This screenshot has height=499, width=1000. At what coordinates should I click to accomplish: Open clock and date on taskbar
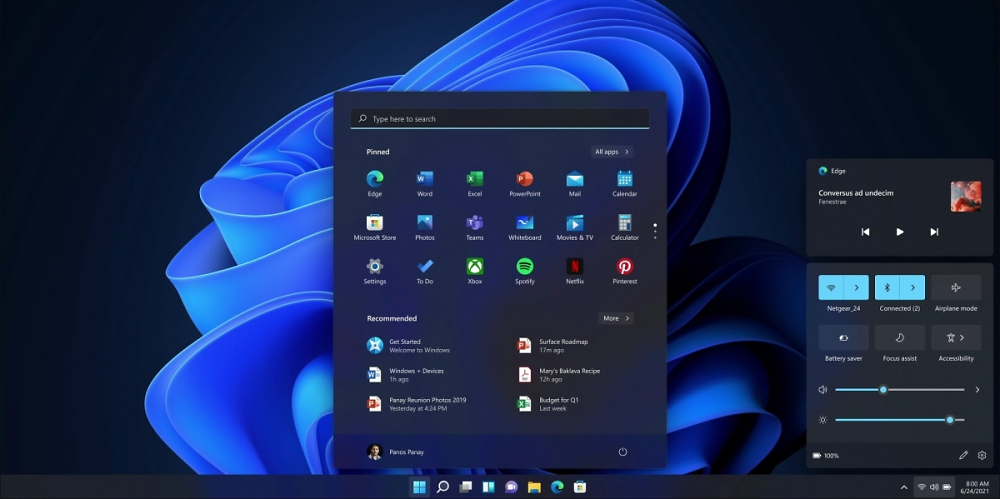click(x=977, y=488)
